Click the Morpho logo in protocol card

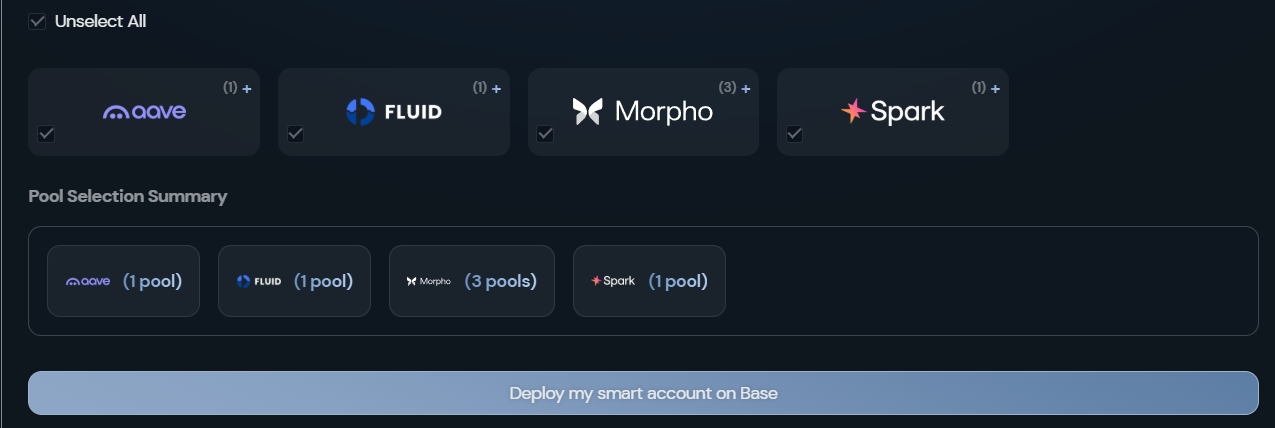pyautogui.click(x=643, y=111)
